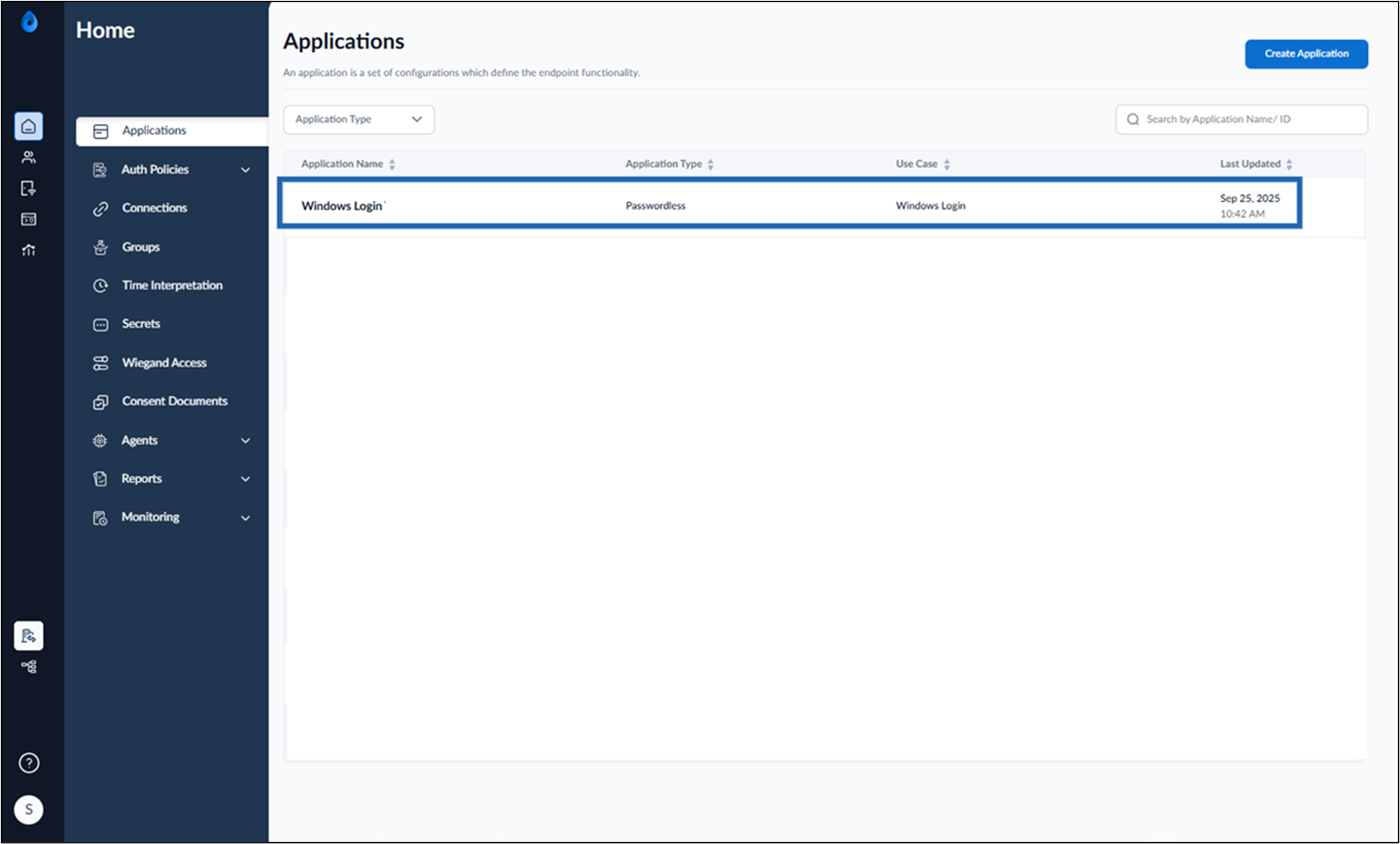Open the Users rail icon
1400x844 pixels.
point(28,157)
